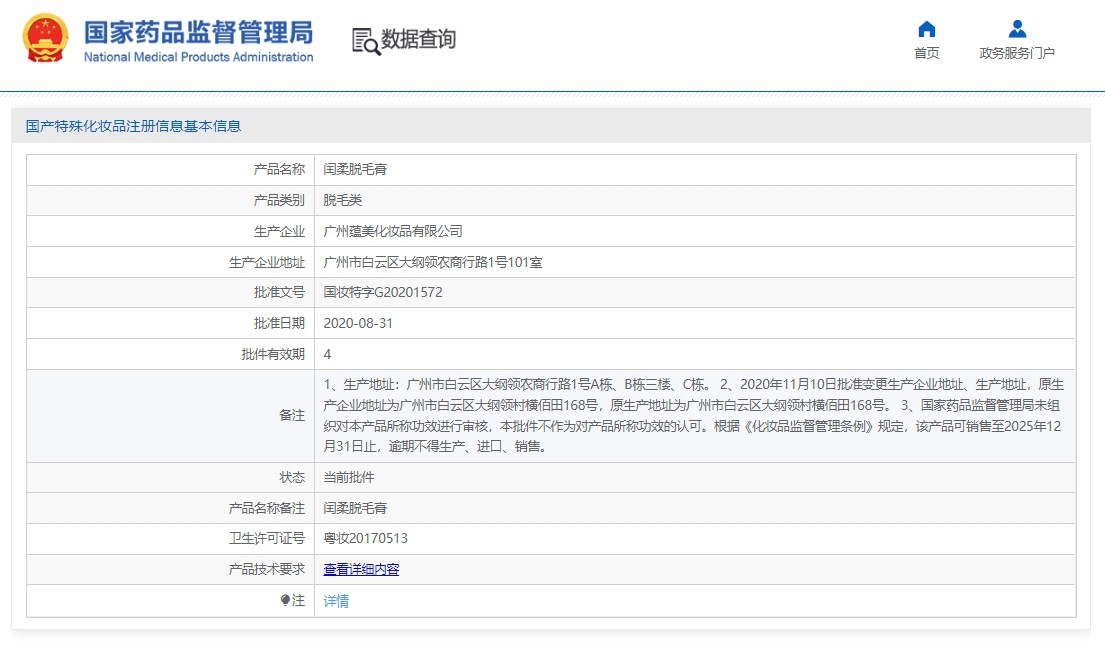Click the 批准日期 date 2020-08-31
The height and width of the screenshot is (645, 1105).
point(360,323)
